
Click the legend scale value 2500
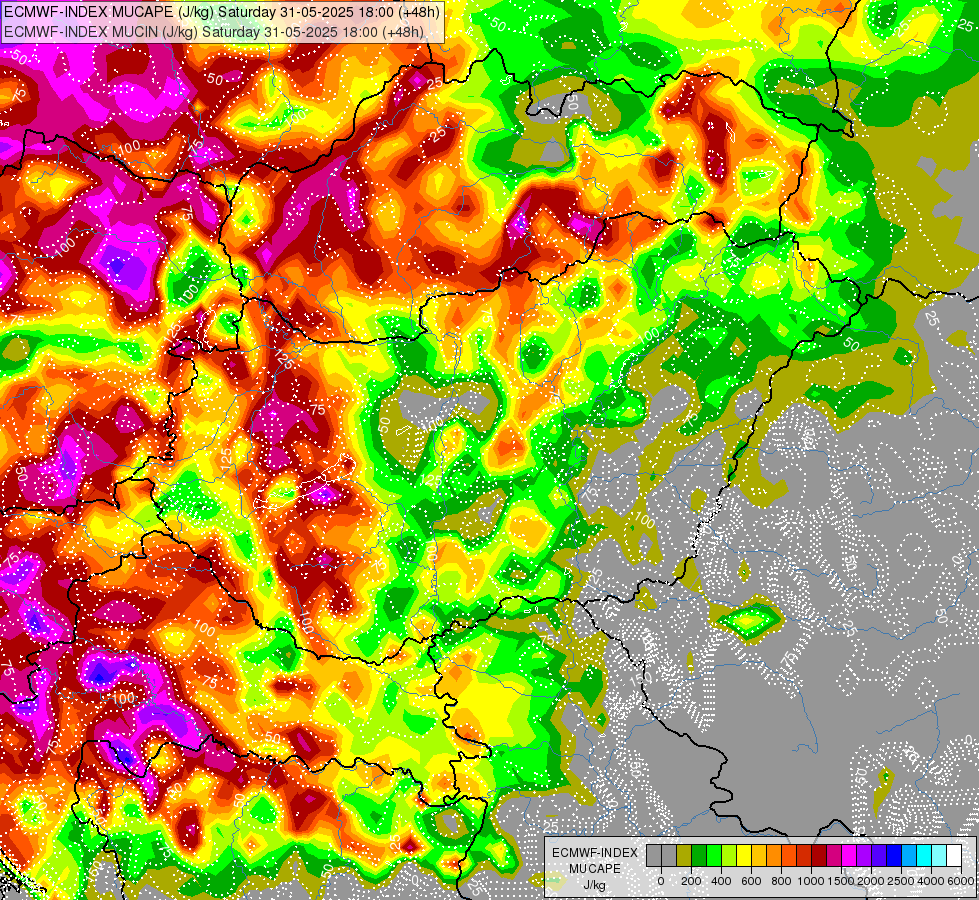(x=901, y=881)
